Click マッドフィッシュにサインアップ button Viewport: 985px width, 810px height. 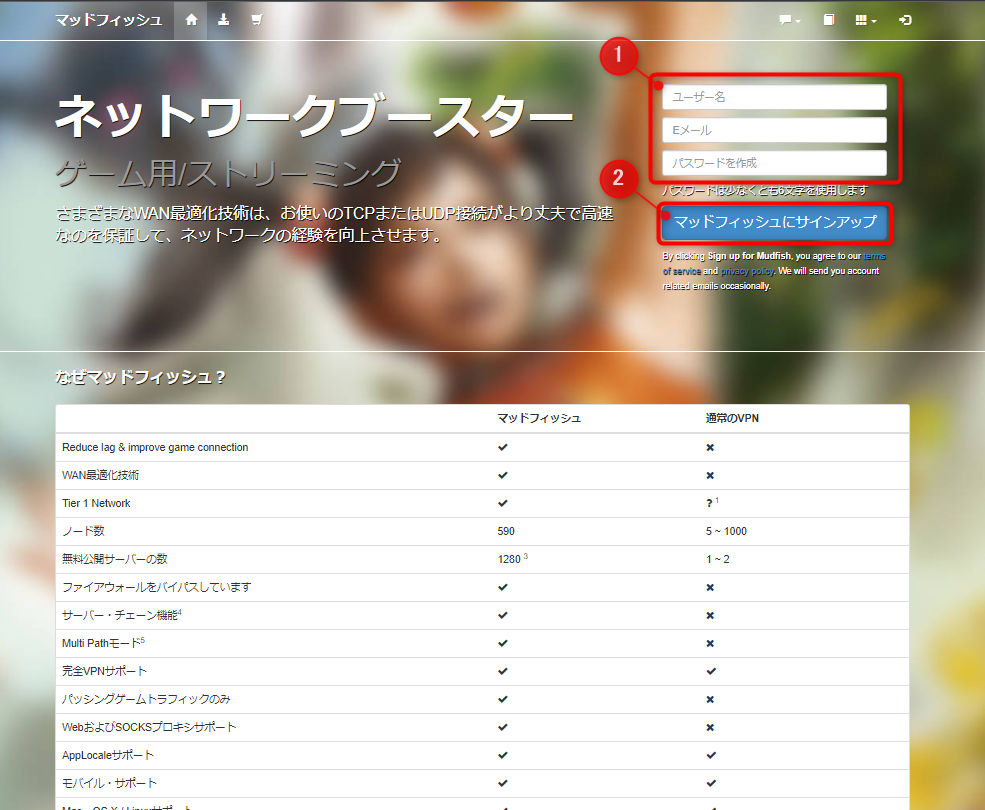click(775, 222)
